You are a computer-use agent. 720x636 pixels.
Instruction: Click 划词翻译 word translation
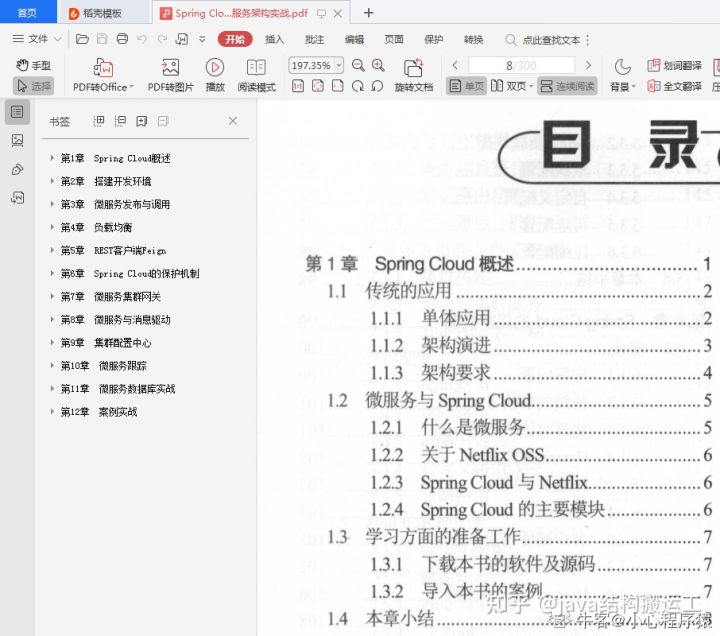674,65
